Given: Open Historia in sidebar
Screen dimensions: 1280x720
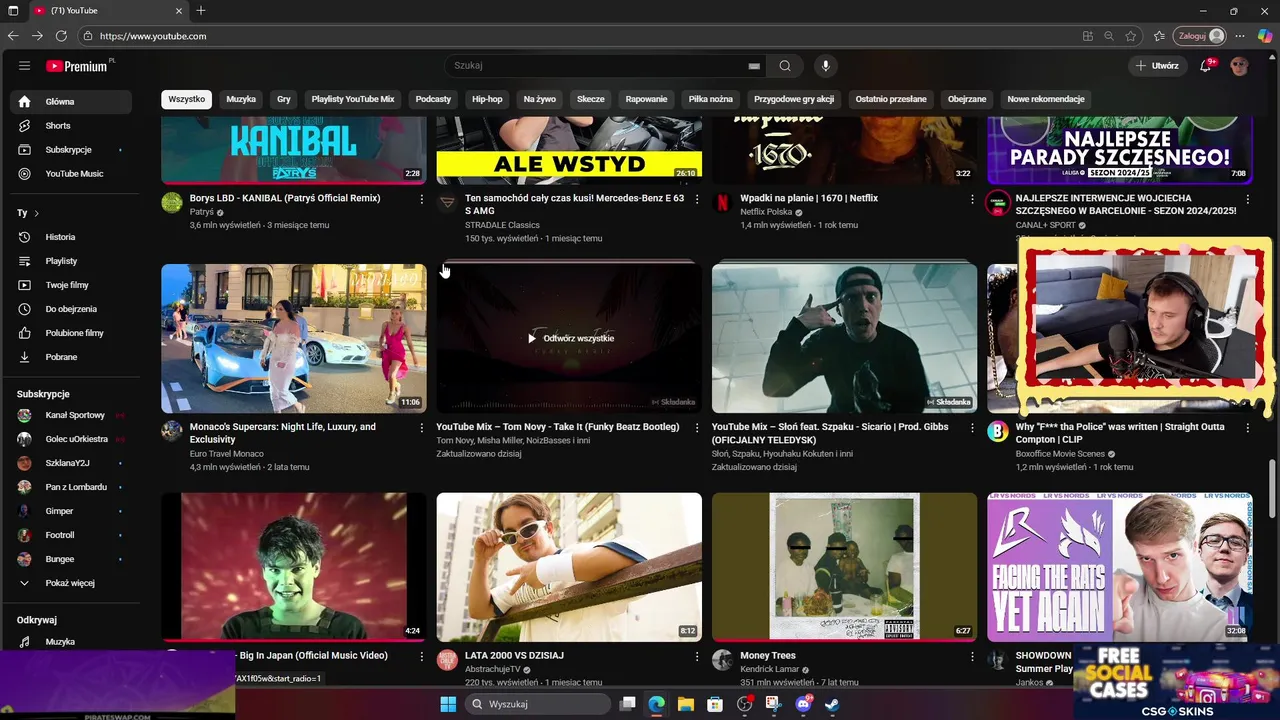Looking at the screenshot, I should pyautogui.click(x=71, y=237).
